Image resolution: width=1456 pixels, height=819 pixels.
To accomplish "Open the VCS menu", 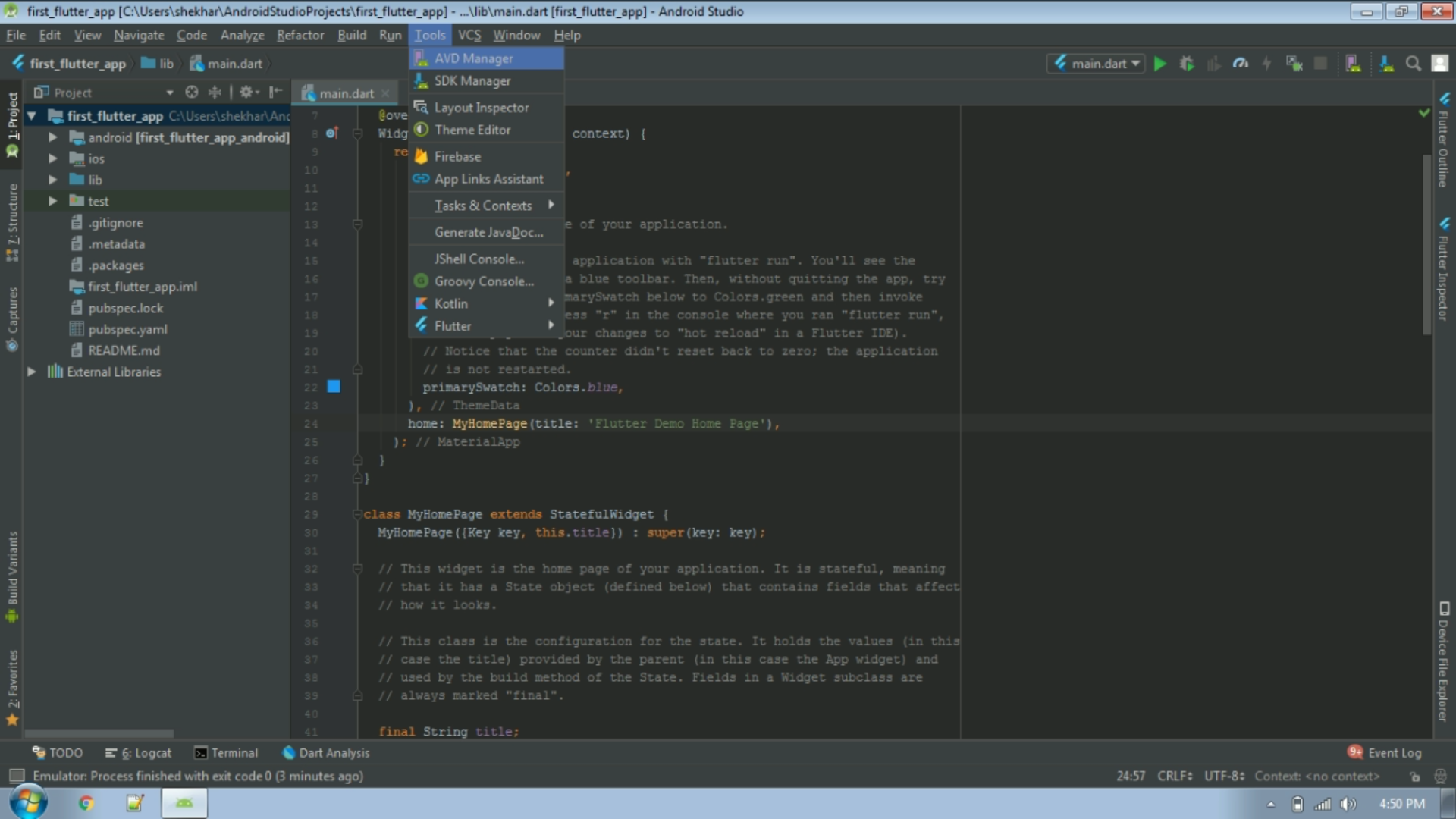I will point(469,35).
